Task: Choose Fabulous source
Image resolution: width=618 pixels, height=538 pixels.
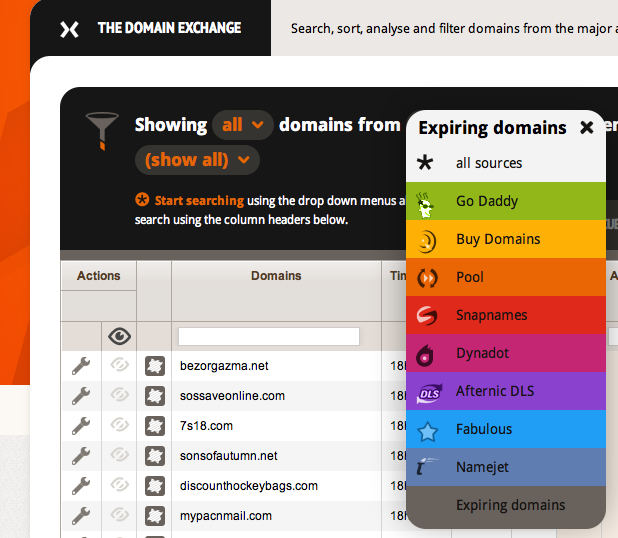Action: click(x=506, y=429)
